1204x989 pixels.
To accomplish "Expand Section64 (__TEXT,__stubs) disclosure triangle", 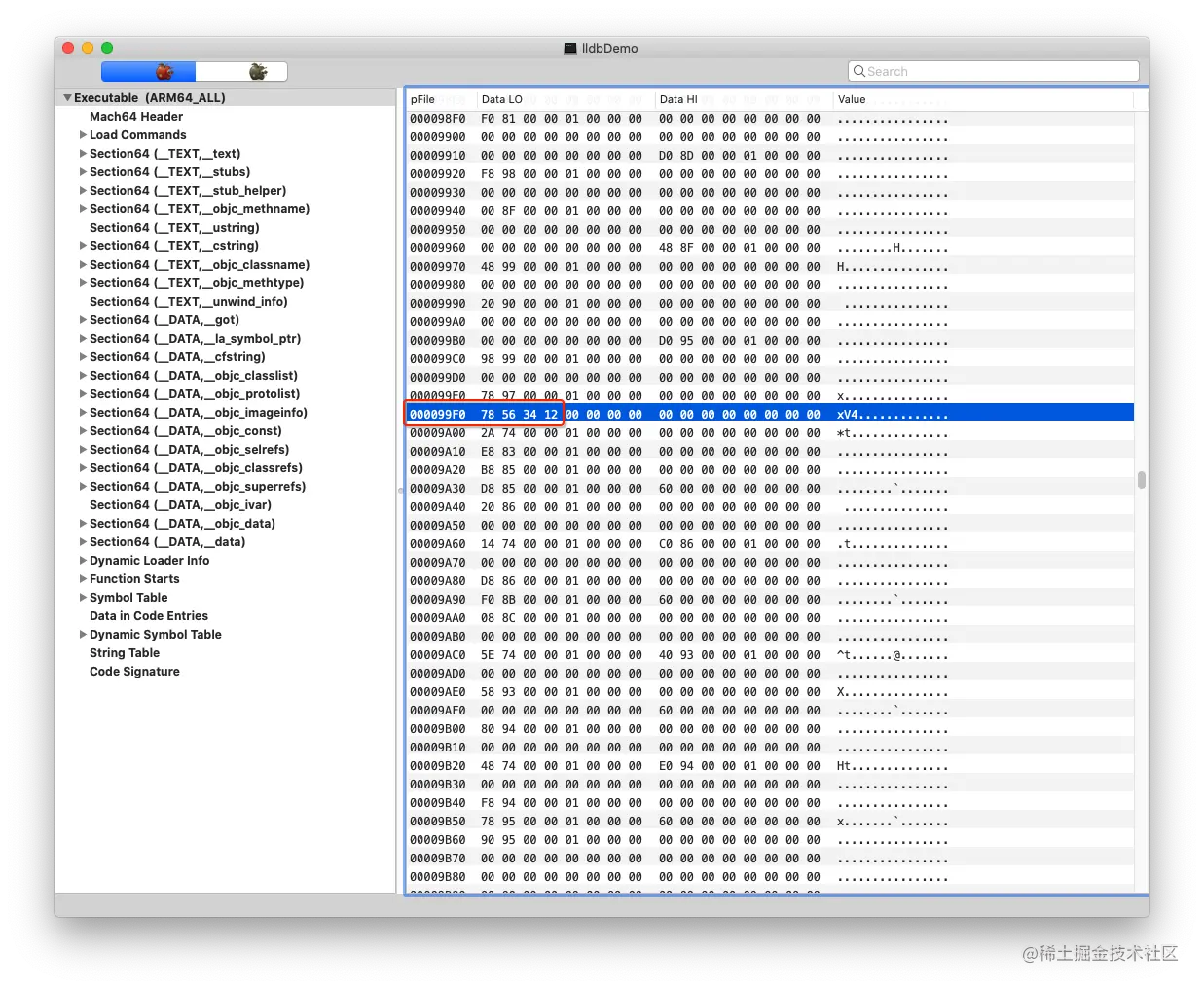I will 83,172.
